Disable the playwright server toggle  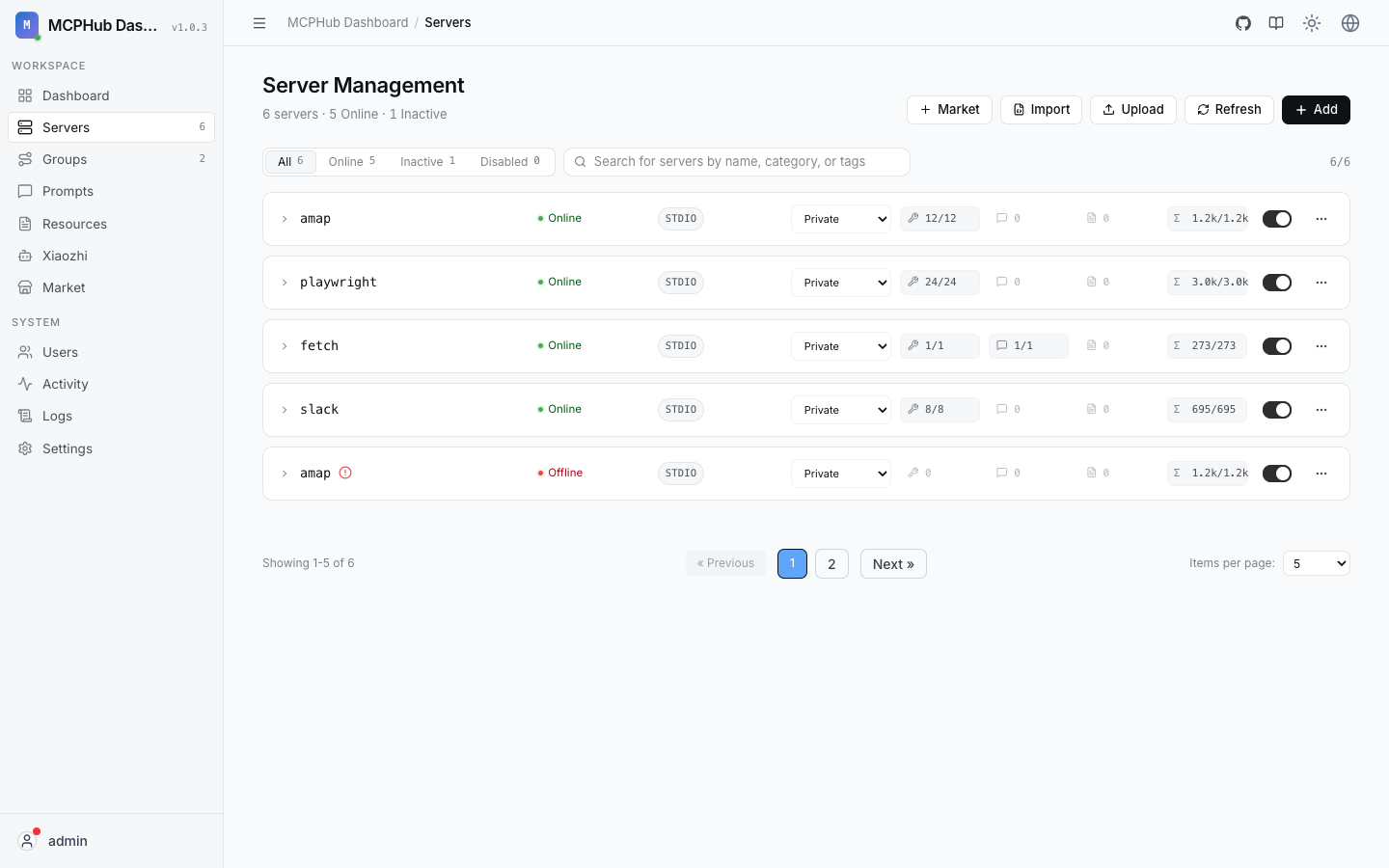(x=1277, y=283)
